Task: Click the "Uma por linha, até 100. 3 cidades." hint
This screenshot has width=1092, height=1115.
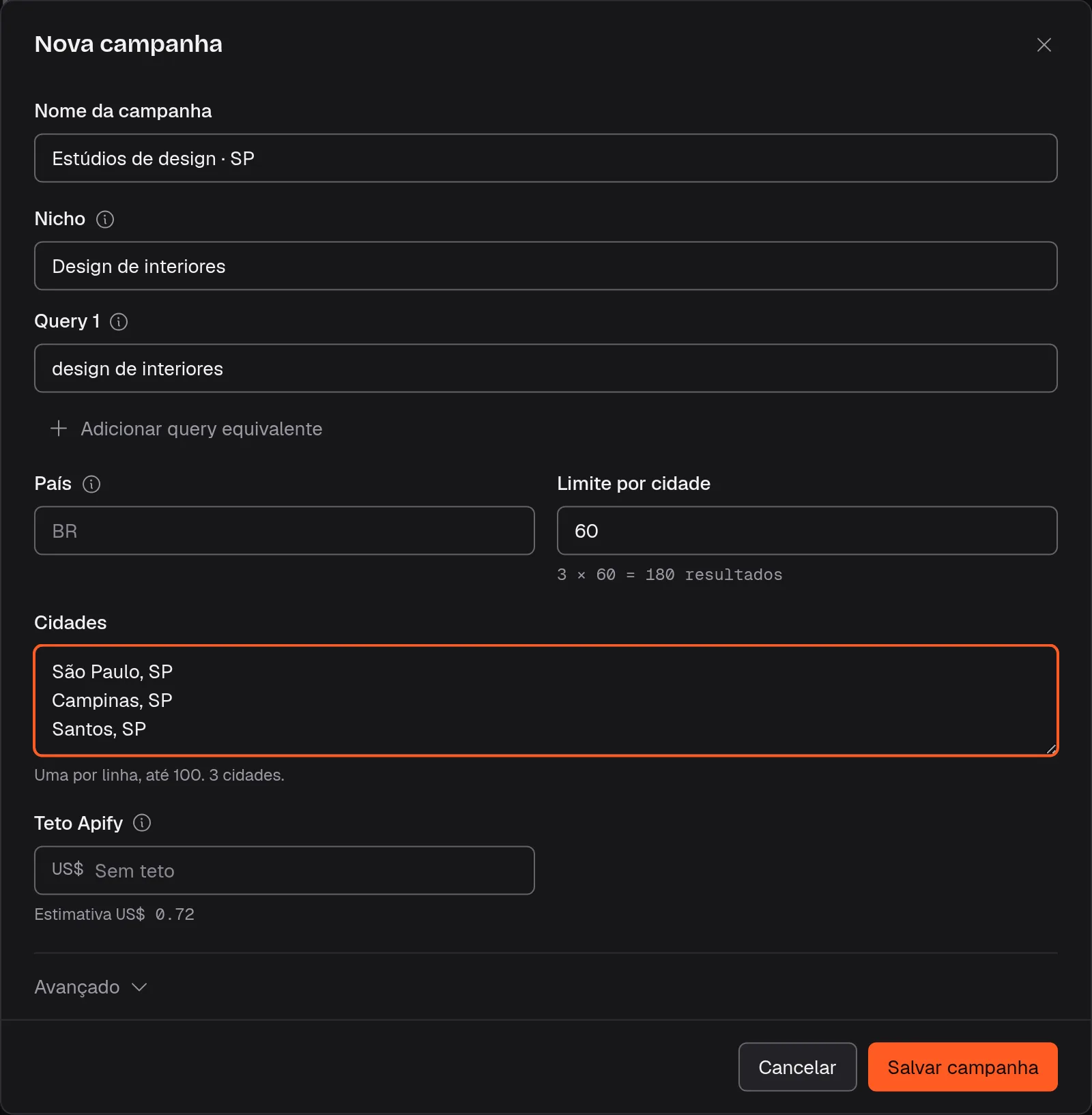Action: coord(160,775)
